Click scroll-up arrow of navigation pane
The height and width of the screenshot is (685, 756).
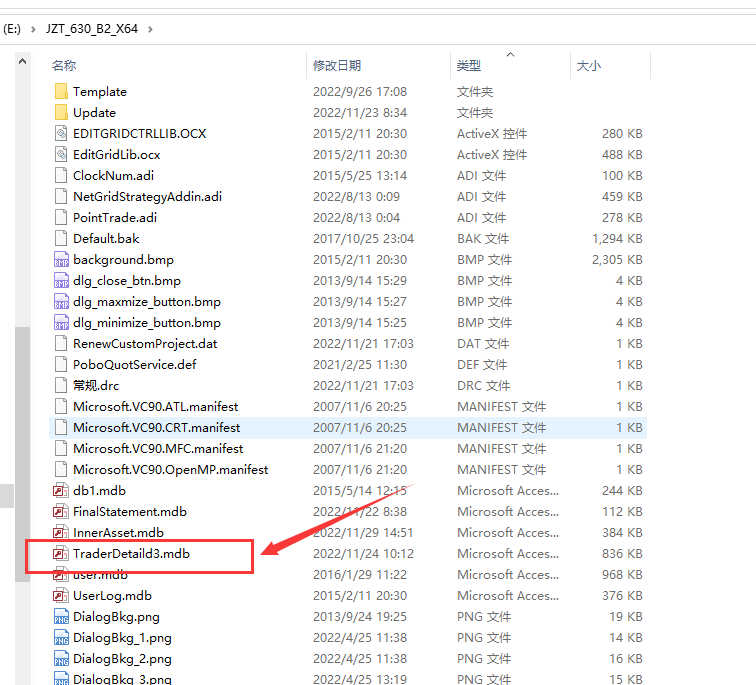pyautogui.click(x=22, y=62)
